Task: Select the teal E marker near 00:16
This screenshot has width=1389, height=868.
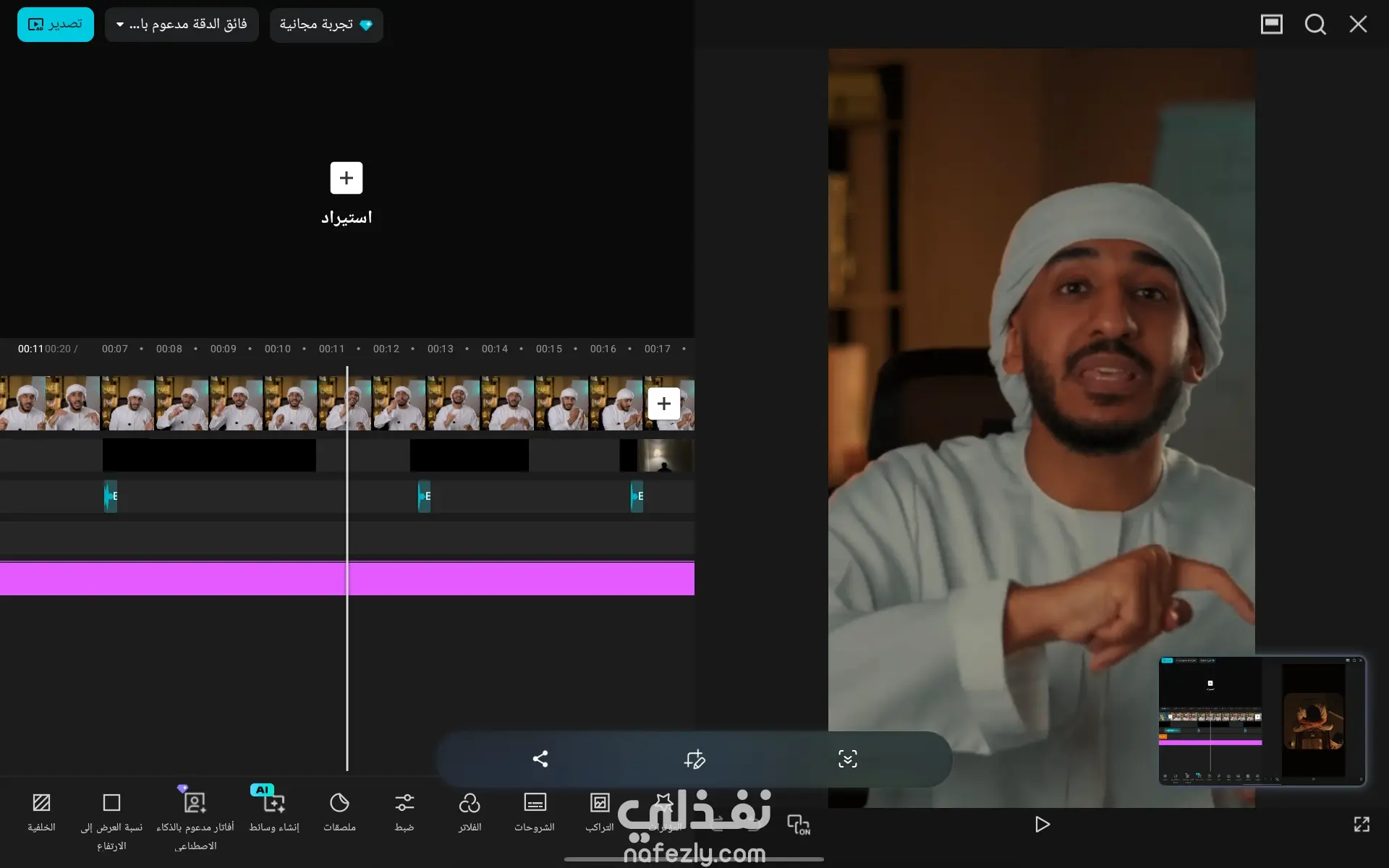Action: coord(637,496)
